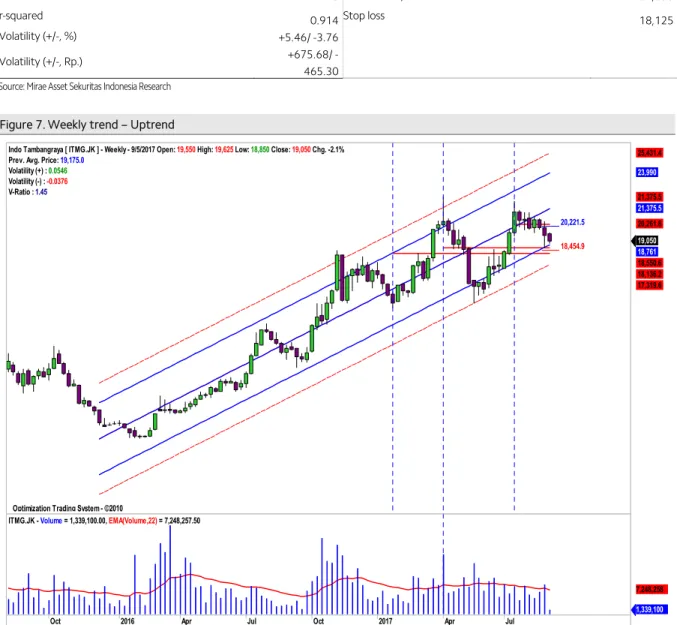The image size is (677, 625).
Task: Click the Chg. -2.1% value
Action: 328,150
